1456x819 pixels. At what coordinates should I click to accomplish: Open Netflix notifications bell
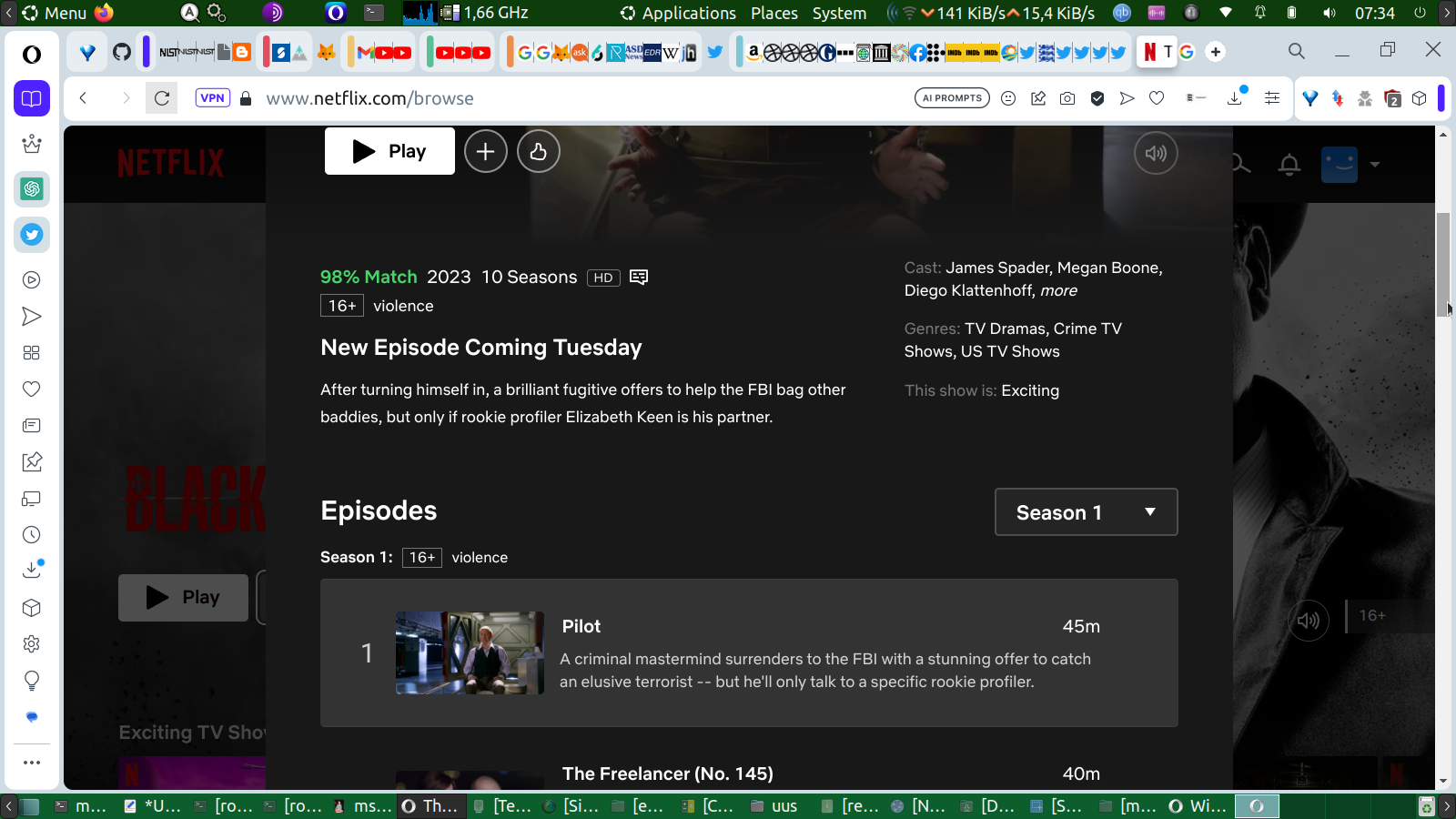[1289, 165]
